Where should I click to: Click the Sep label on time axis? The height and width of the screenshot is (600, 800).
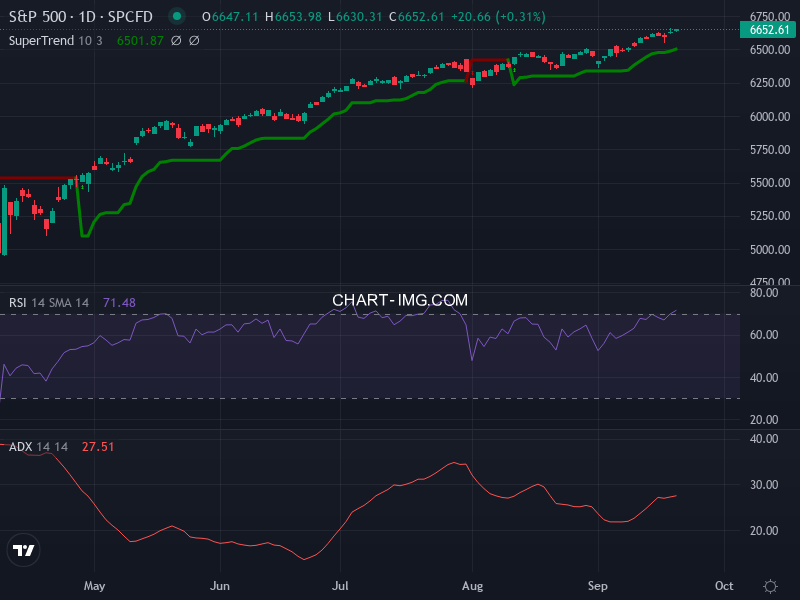pos(597,585)
